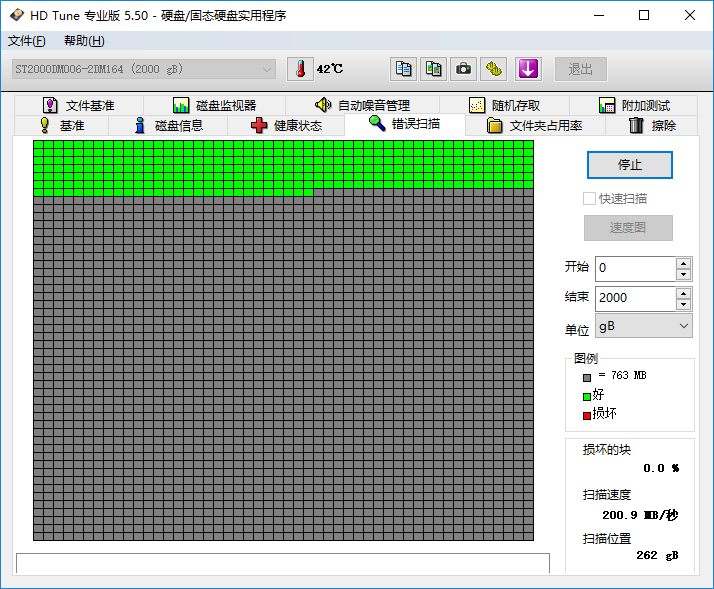The image size is (714, 589).
Task: Click the copy screenshot to clipboard icon
Action: (x=433, y=69)
